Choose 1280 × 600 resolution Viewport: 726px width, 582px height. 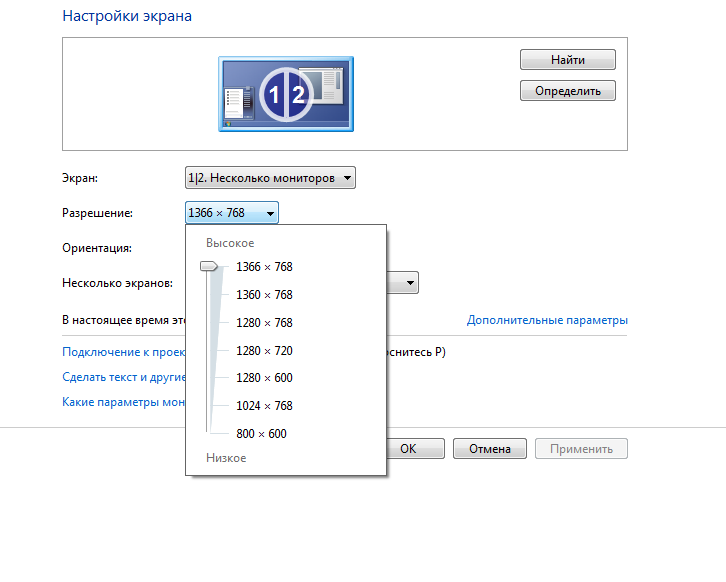[x=264, y=378]
